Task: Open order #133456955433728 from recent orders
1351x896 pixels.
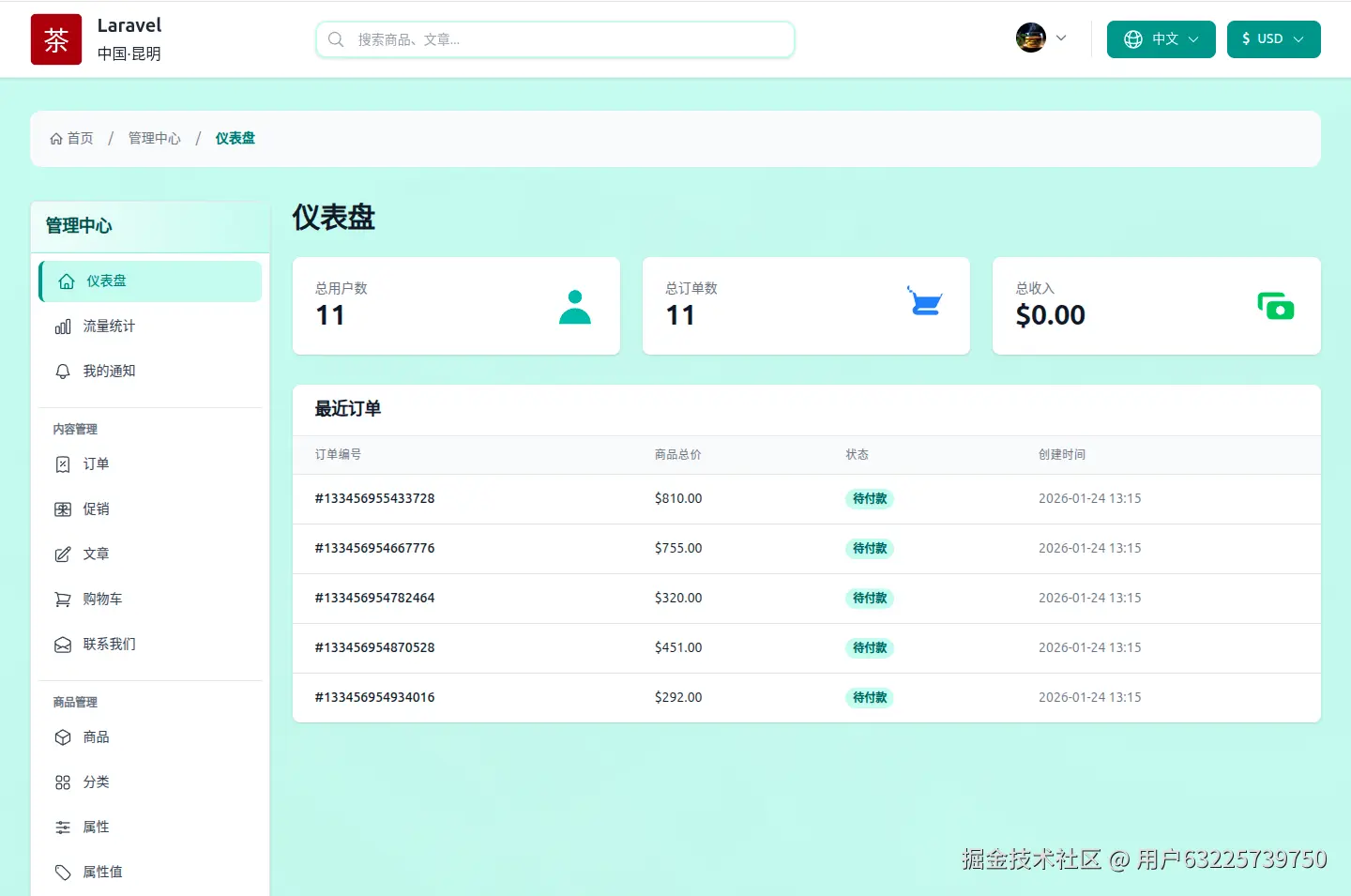Action: tap(374, 498)
